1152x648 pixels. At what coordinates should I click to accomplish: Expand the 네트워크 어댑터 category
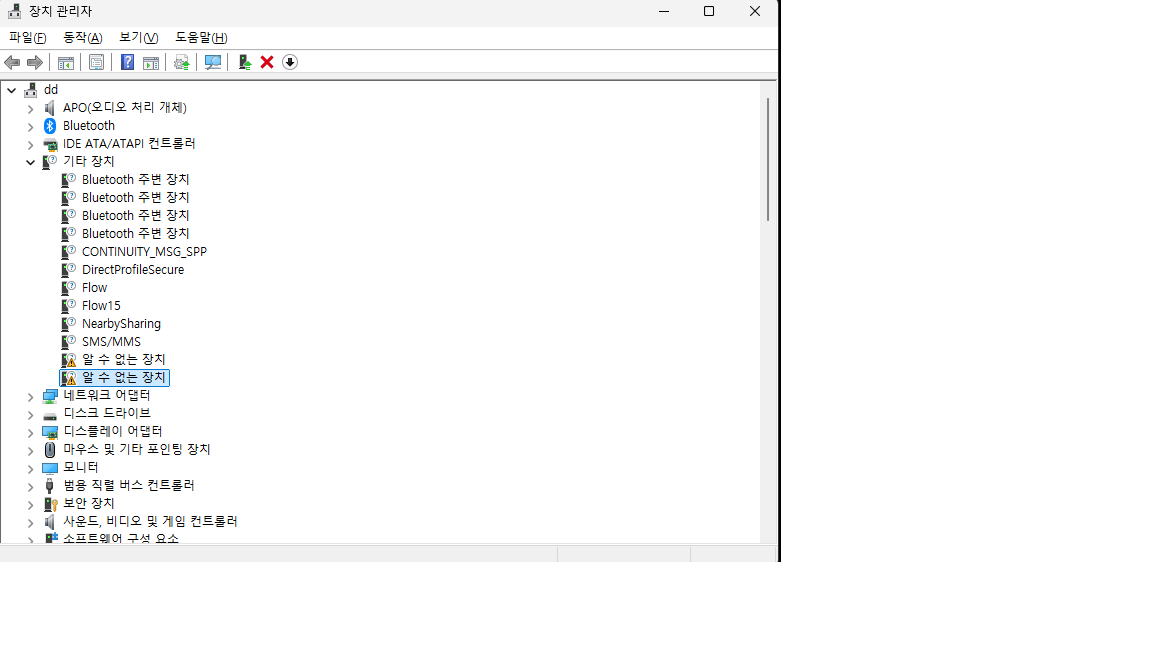30,396
